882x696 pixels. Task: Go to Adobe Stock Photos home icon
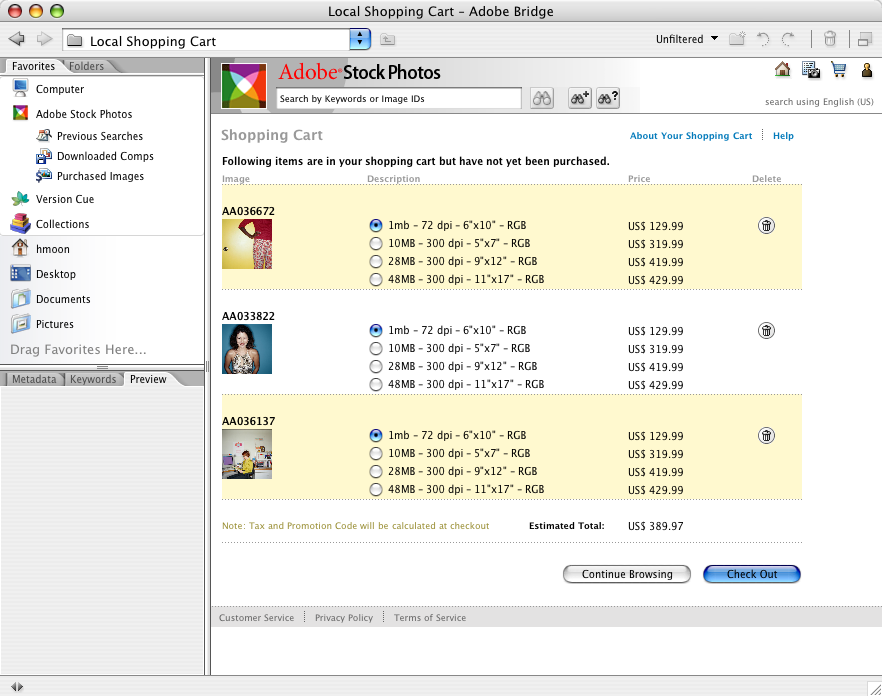tap(782, 70)
